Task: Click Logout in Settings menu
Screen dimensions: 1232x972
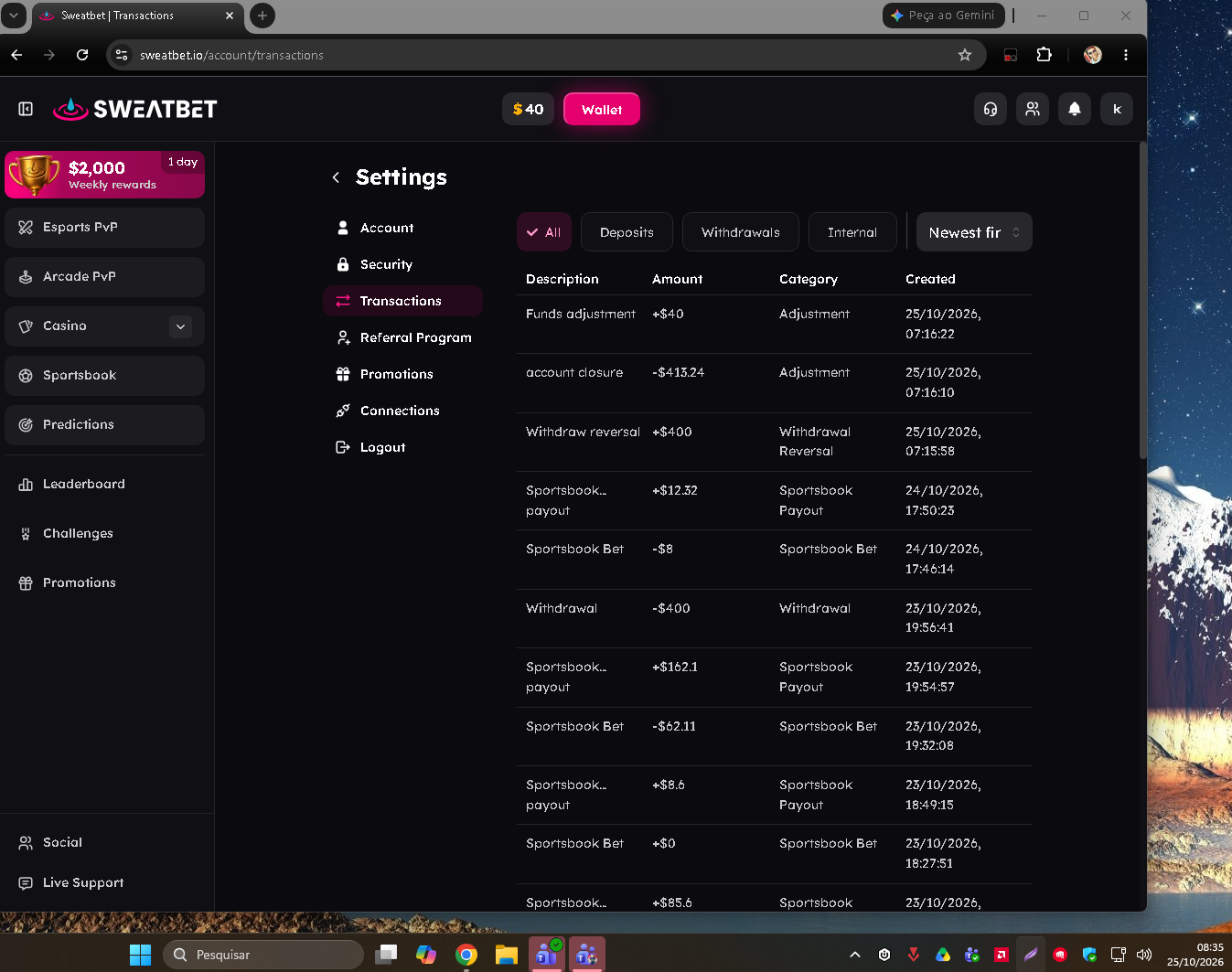Action: point(402,447)
